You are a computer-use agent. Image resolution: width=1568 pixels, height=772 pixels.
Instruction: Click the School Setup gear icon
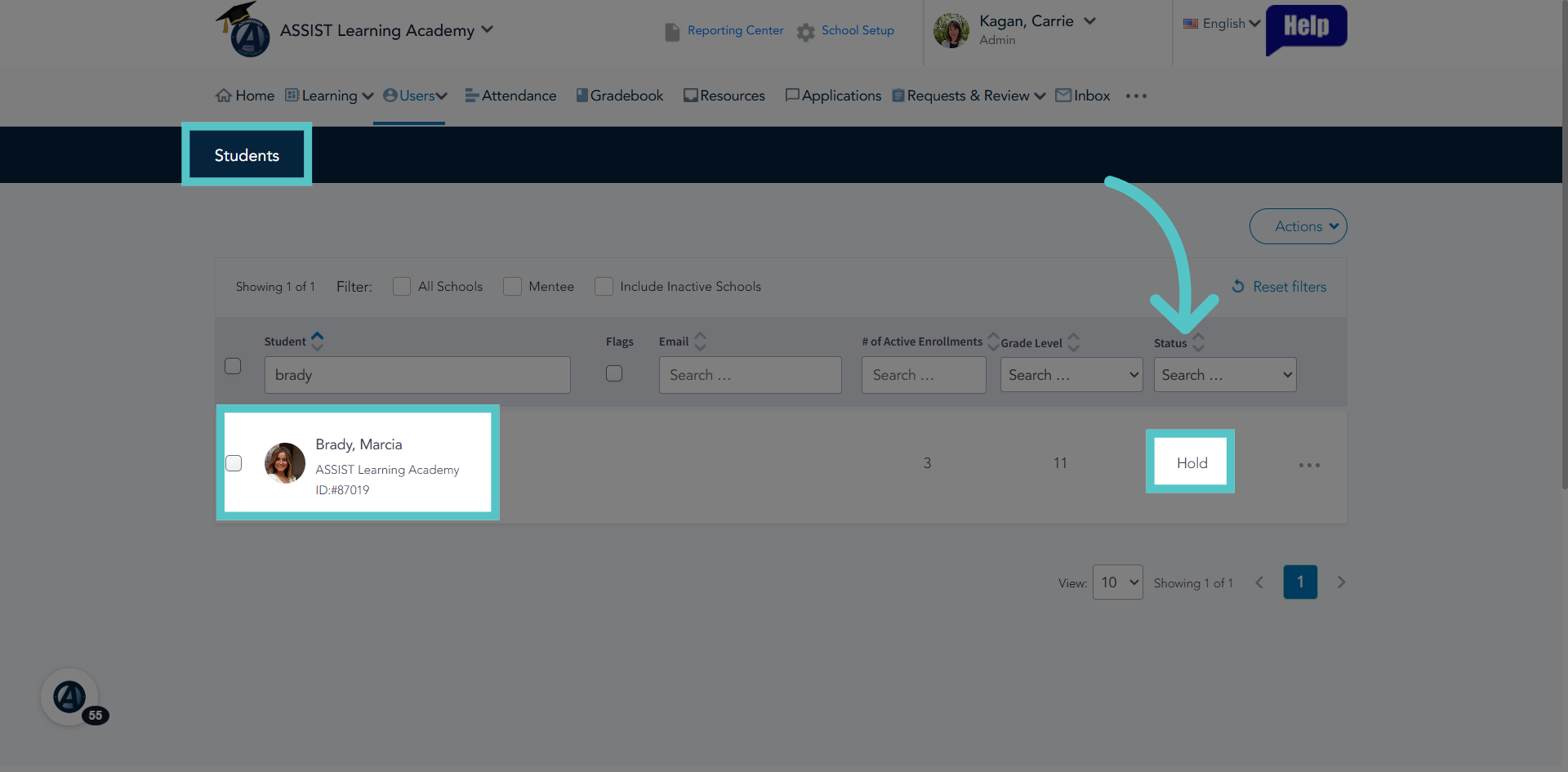tap(805, 32)
